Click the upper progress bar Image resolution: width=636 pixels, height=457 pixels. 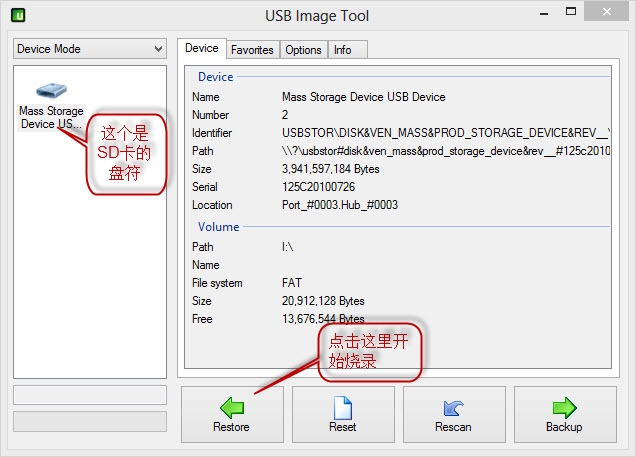(x=90, y=395)
